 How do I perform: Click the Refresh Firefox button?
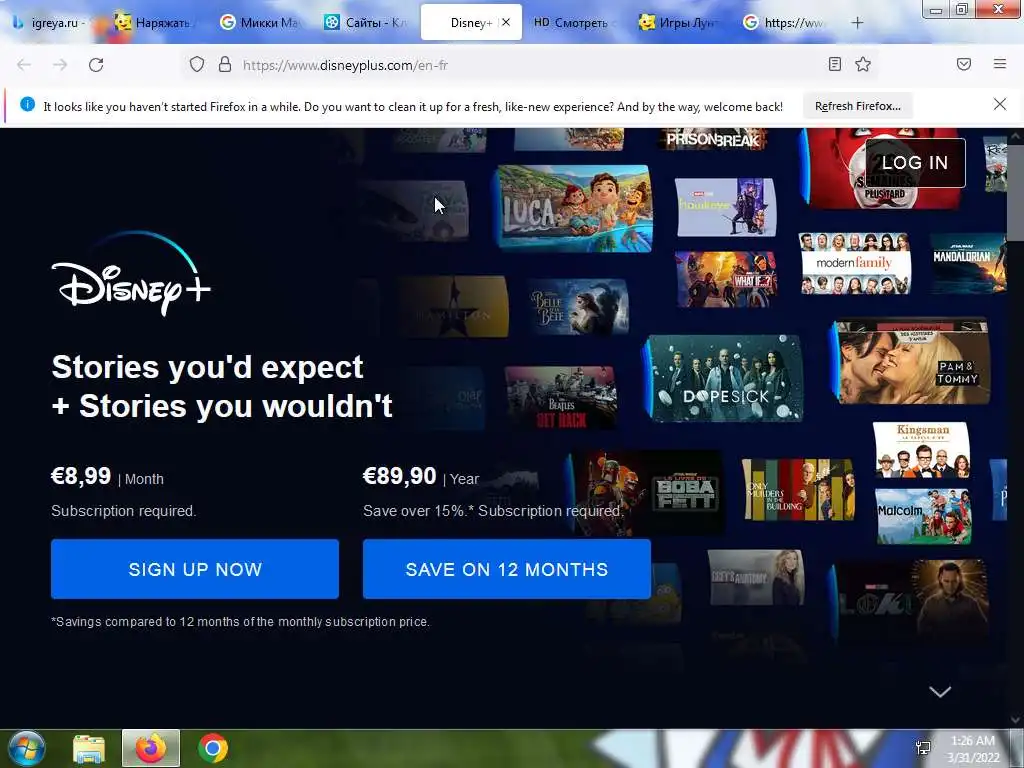[857, 106]
